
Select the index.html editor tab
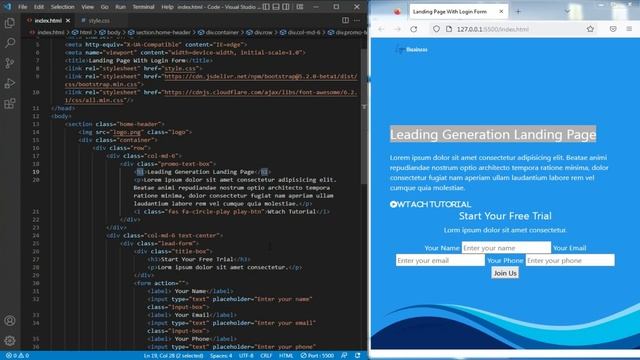[48, 20]
